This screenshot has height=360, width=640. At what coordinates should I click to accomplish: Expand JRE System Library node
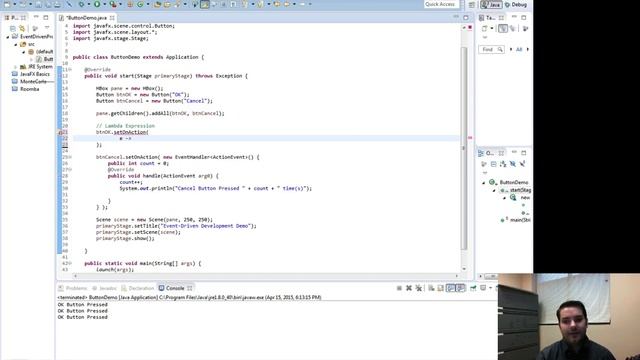point(16,67)
